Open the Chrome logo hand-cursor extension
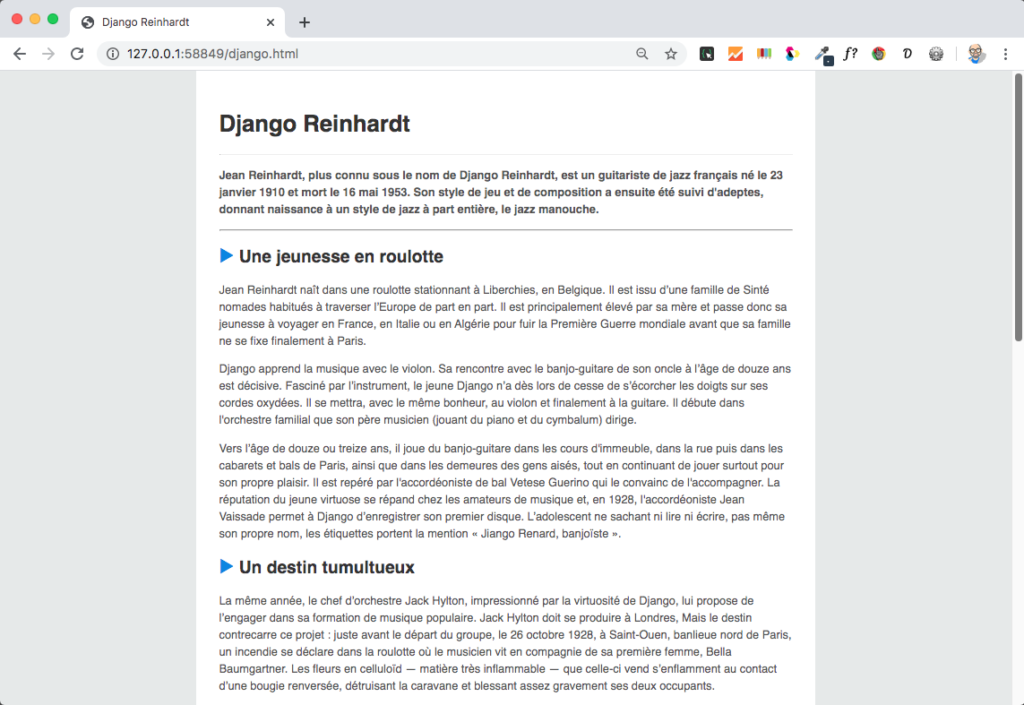1024x705 pixels. (878, 54)
